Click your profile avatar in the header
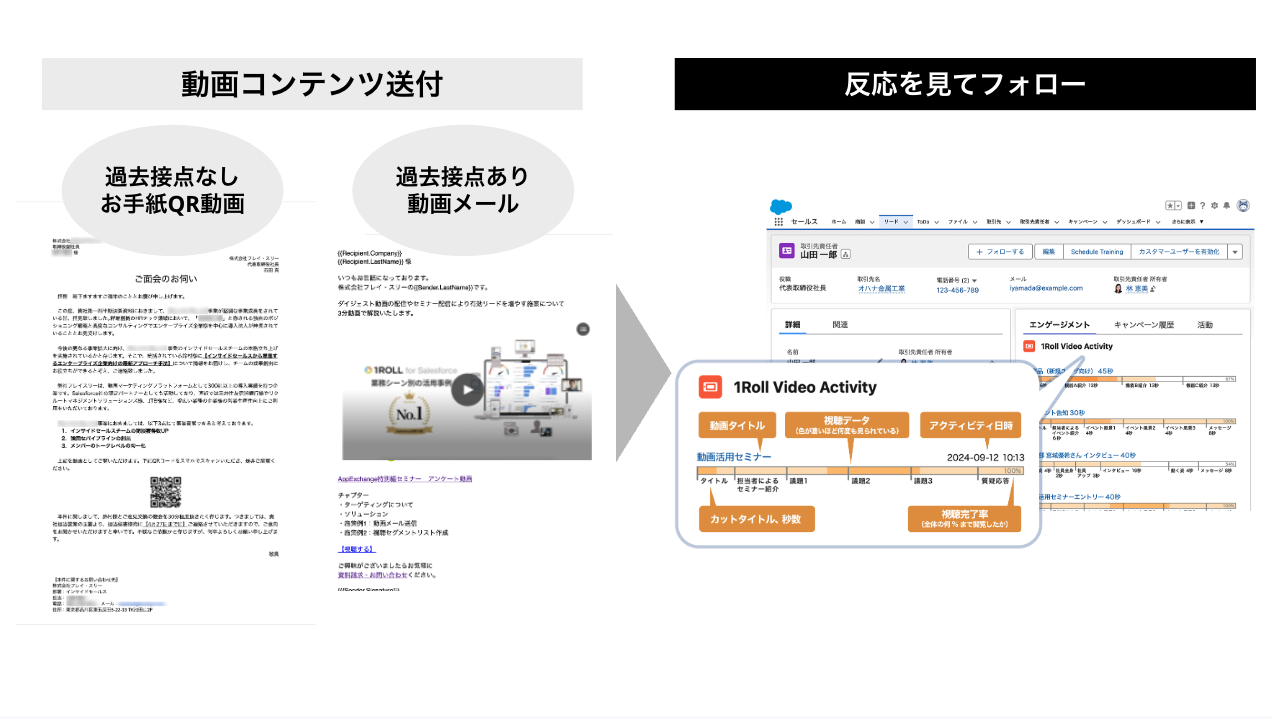Screen dimensions: 1272x719 coord(1242,205)
